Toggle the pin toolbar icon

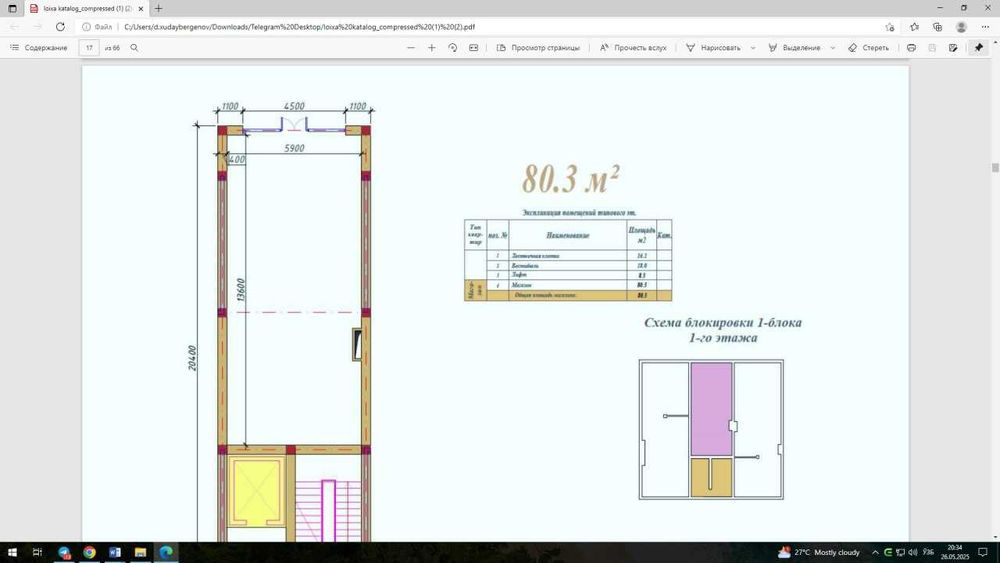pyautogui.click(x=978, y=48)
